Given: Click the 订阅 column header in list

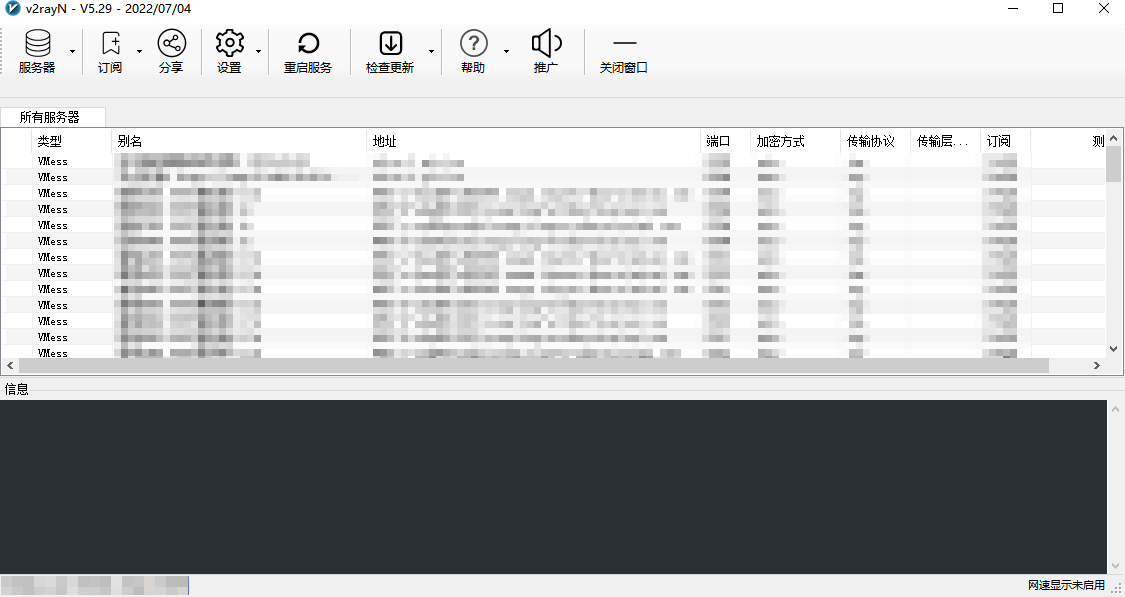Looking at the screenshot, I should [x=1006, y=141].
